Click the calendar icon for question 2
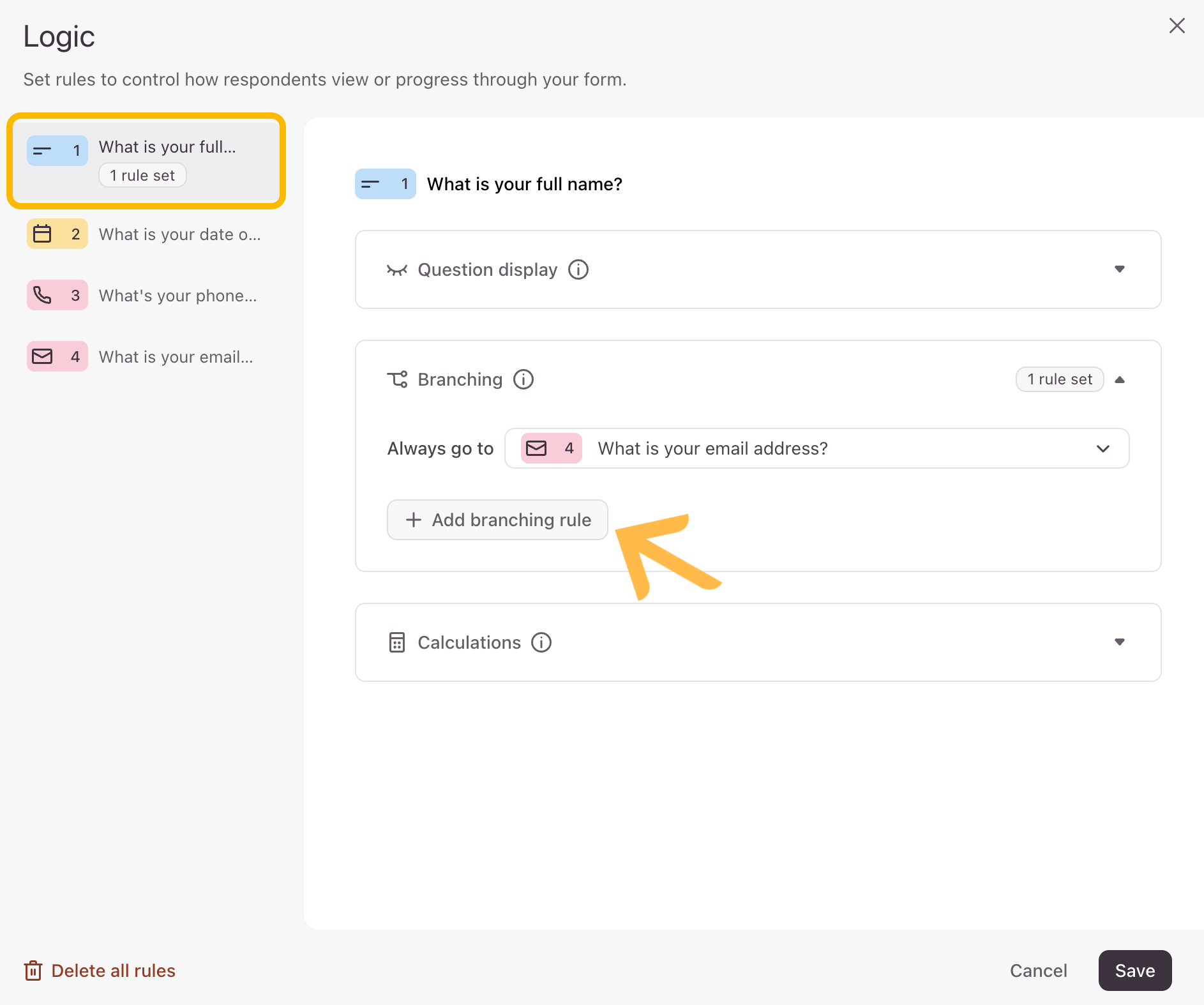Viewport: 1204px width, 1005px height. click(42, 234)
